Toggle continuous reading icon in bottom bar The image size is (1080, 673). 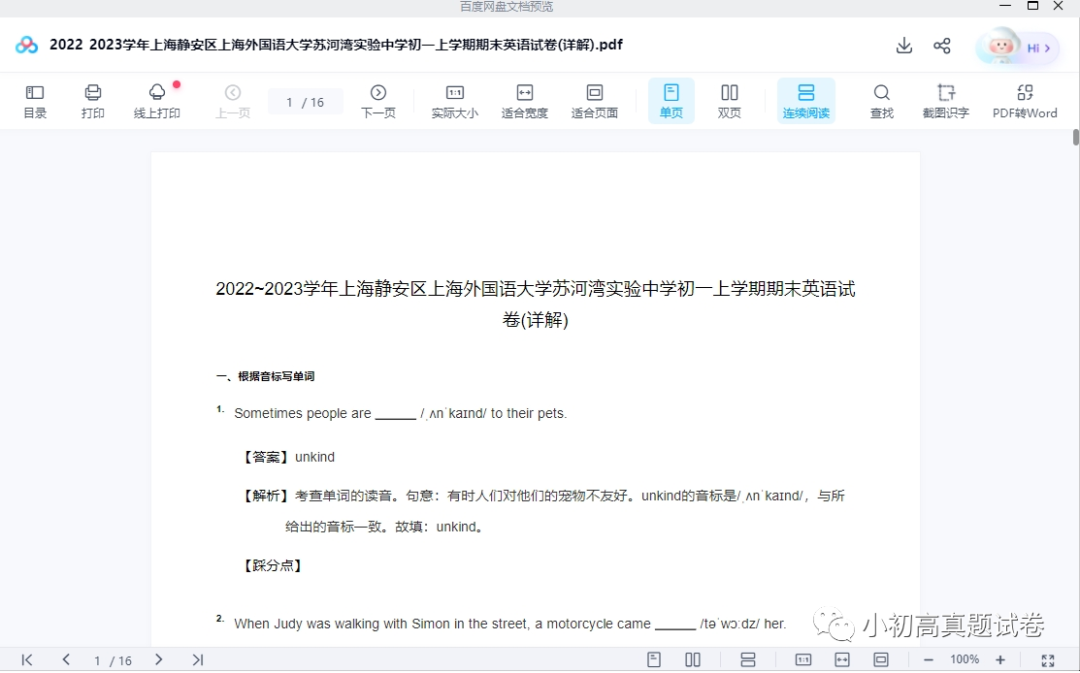coord(748,660)
